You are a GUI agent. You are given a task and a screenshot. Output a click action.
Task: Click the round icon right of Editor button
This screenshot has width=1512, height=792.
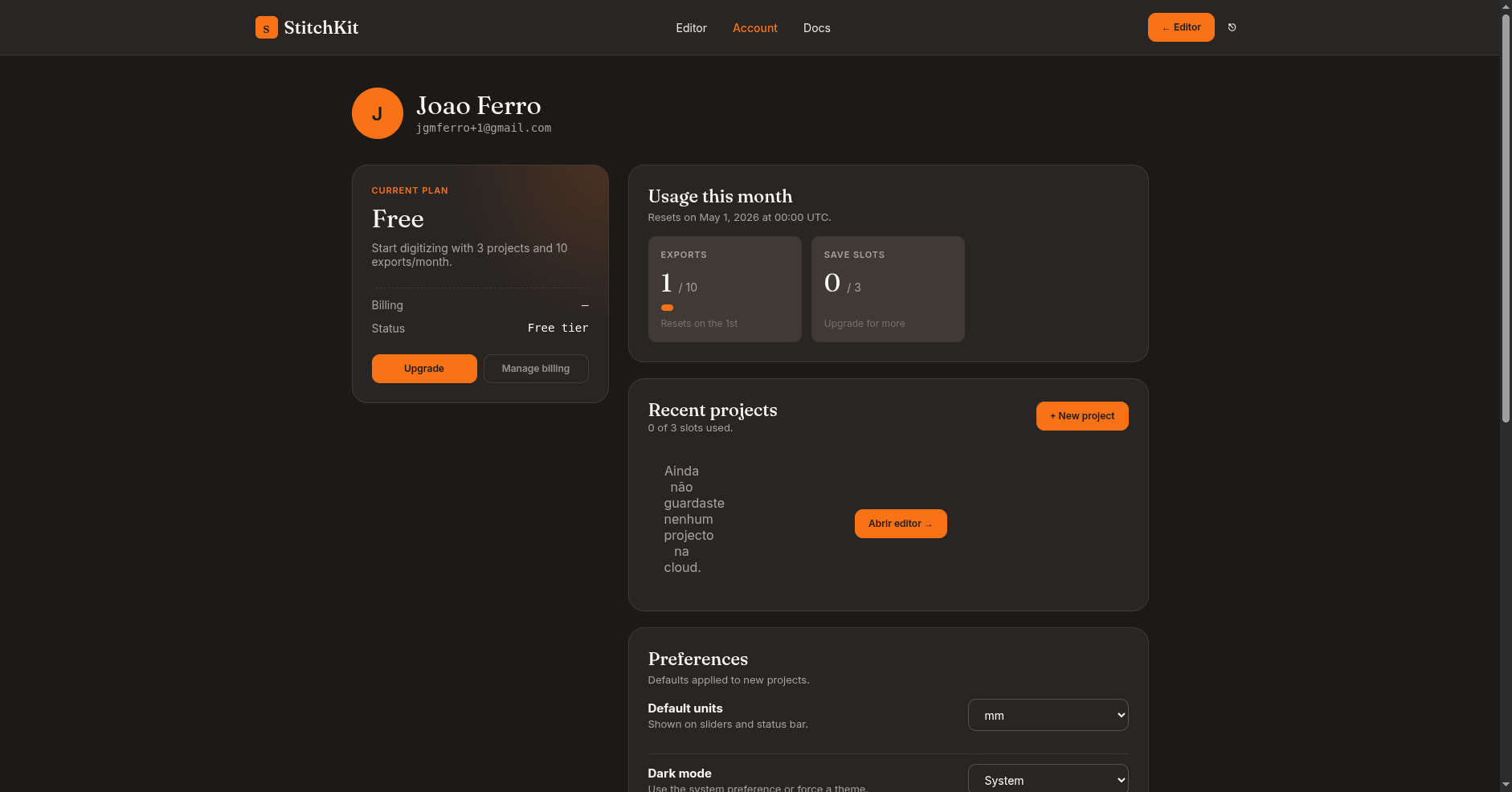(x=1232, y=27)
